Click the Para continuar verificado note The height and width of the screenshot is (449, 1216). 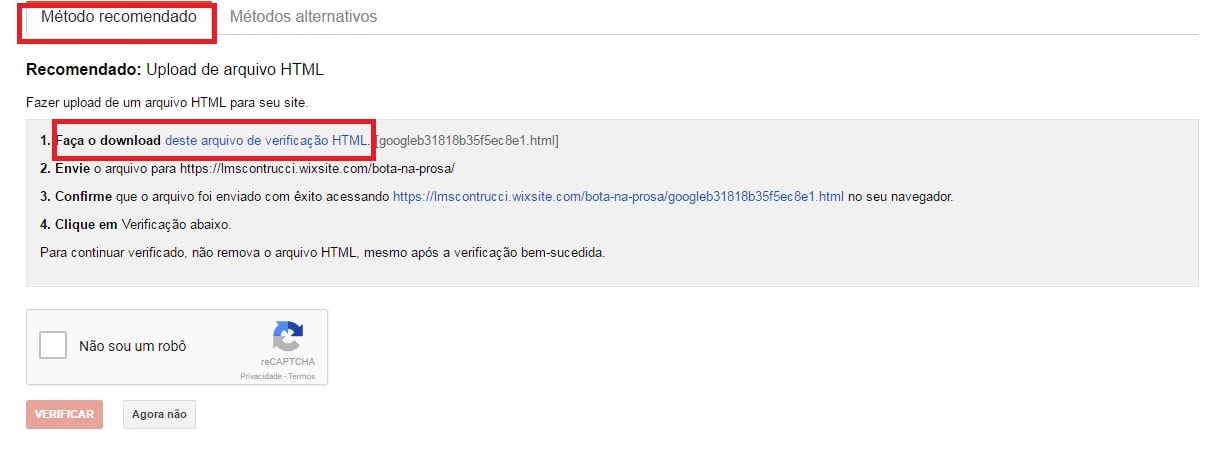click(322, 252)
